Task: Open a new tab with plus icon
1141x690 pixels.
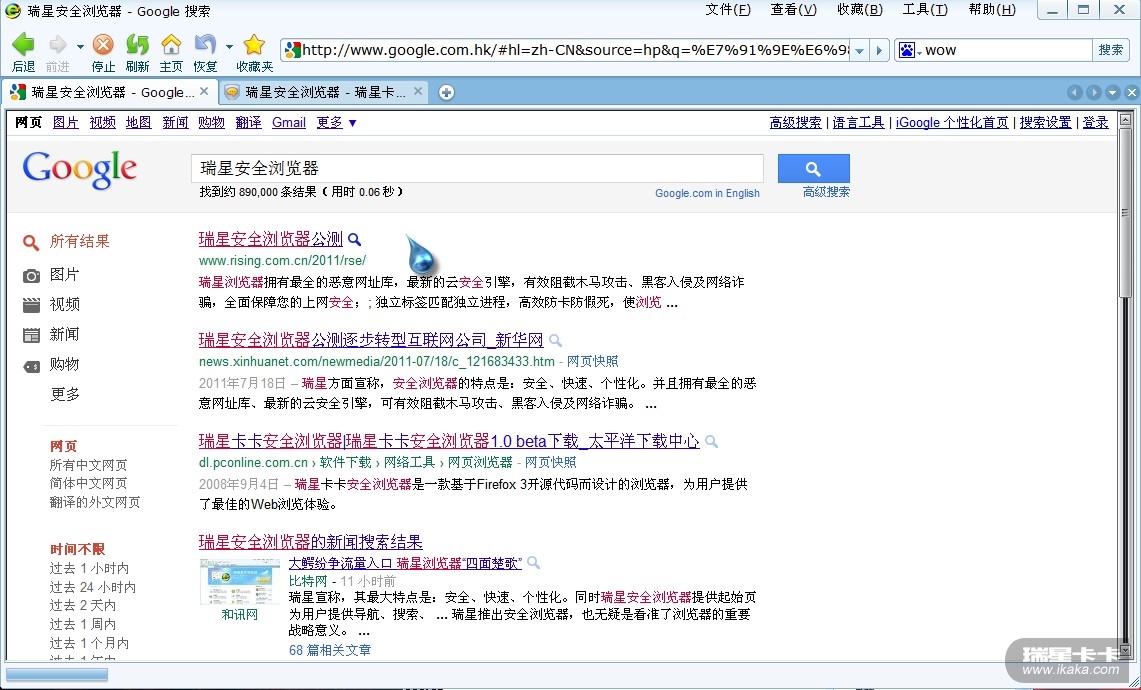Action: (446, 93)
